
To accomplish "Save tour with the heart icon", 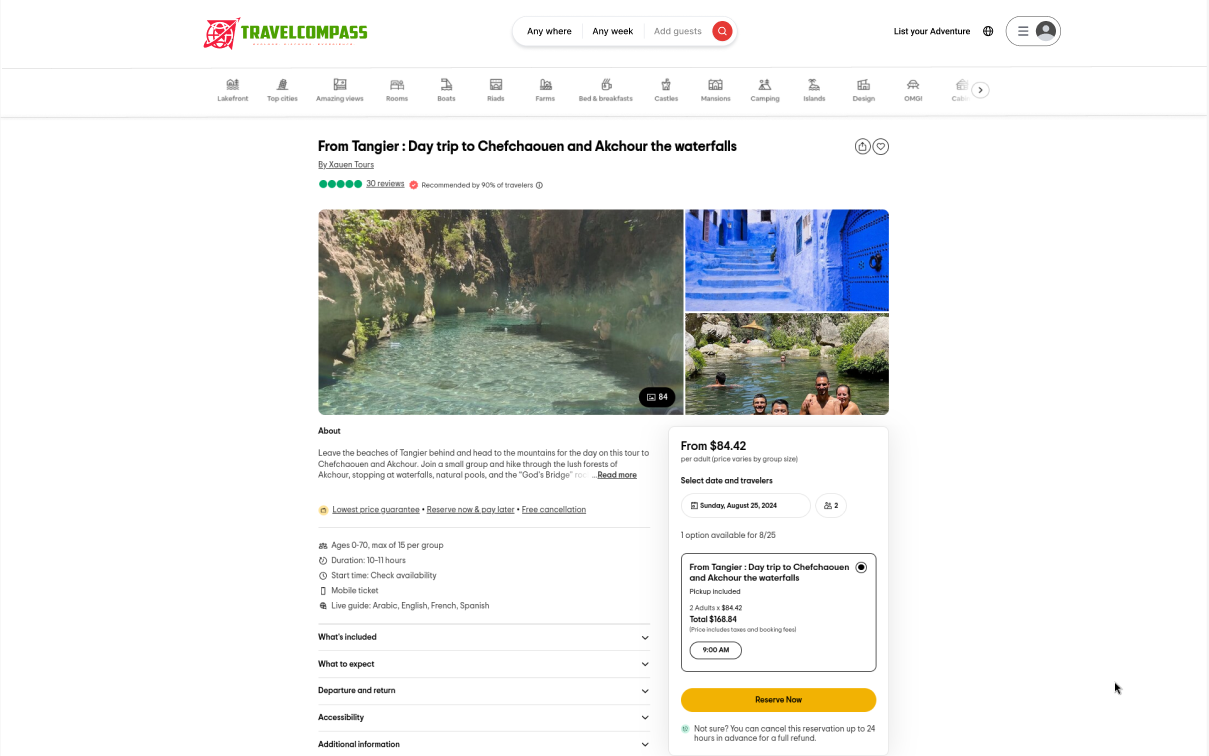I will click(x=881, y=147).
